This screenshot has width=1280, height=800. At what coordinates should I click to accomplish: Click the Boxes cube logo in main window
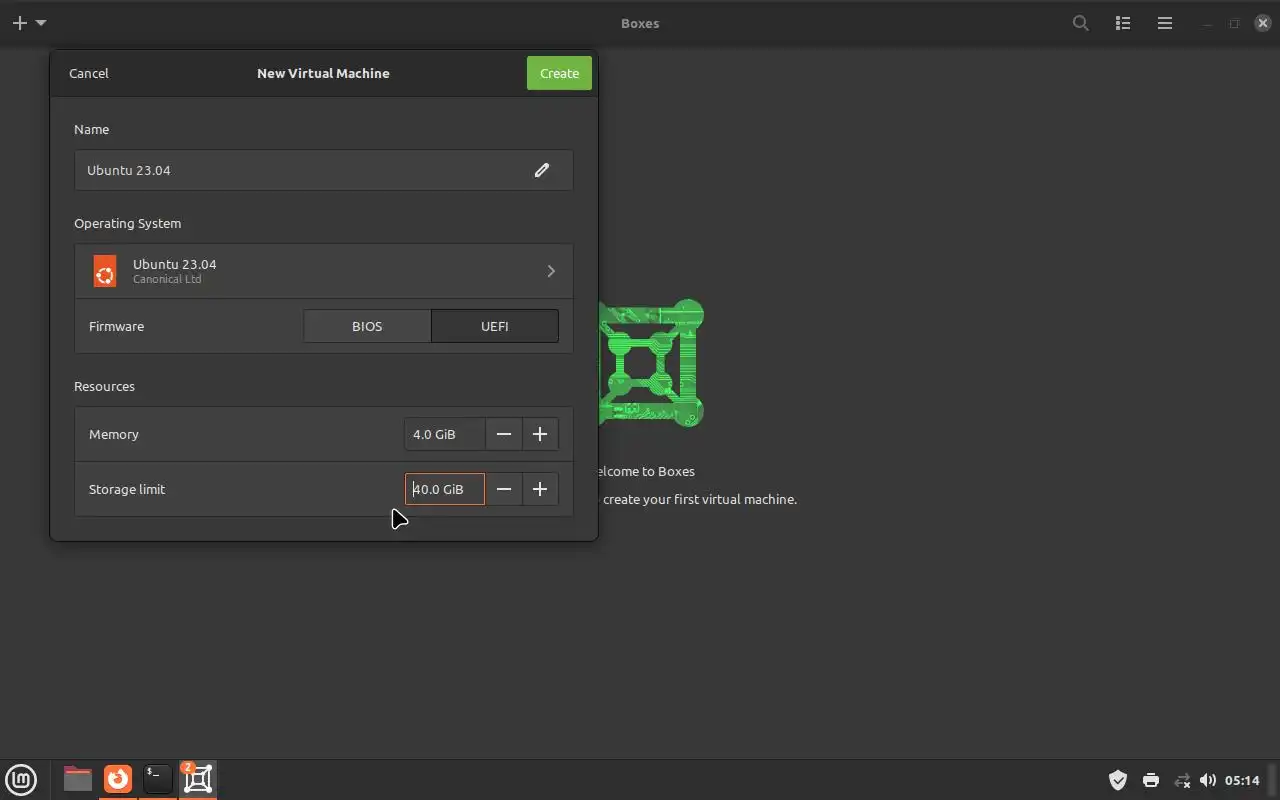(x=651, y=363)
